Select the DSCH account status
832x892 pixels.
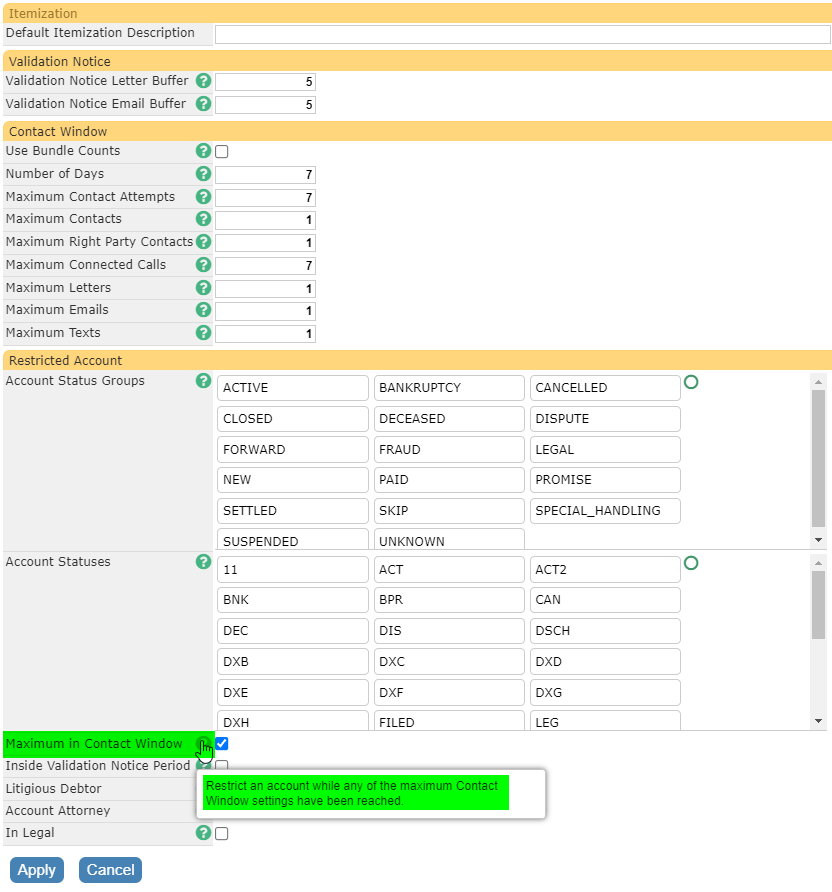(x=605, y=631)
